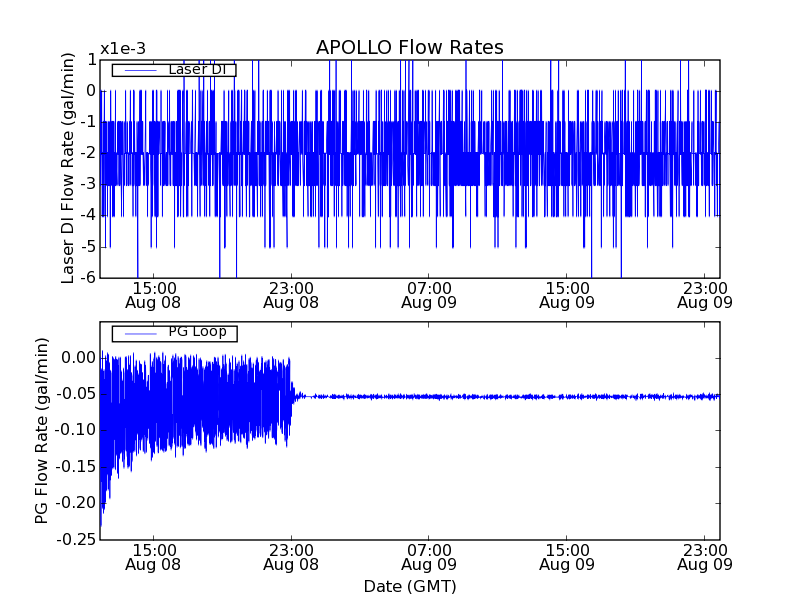This screenshot has width=800, height=600.
Task: Click the Date (GMT) x-axis label
Action: pyautogui.click(x=409, y=586)
